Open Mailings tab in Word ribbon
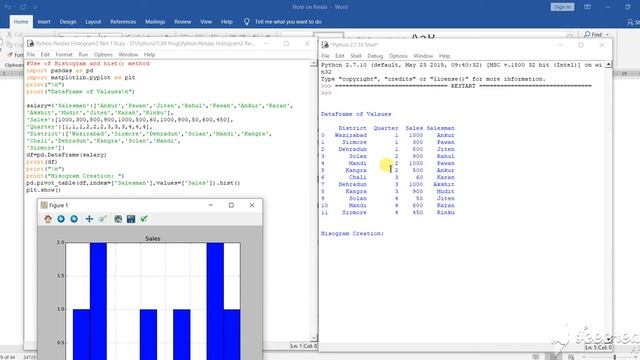Viewport: 640px width, 360px height. 155,22
